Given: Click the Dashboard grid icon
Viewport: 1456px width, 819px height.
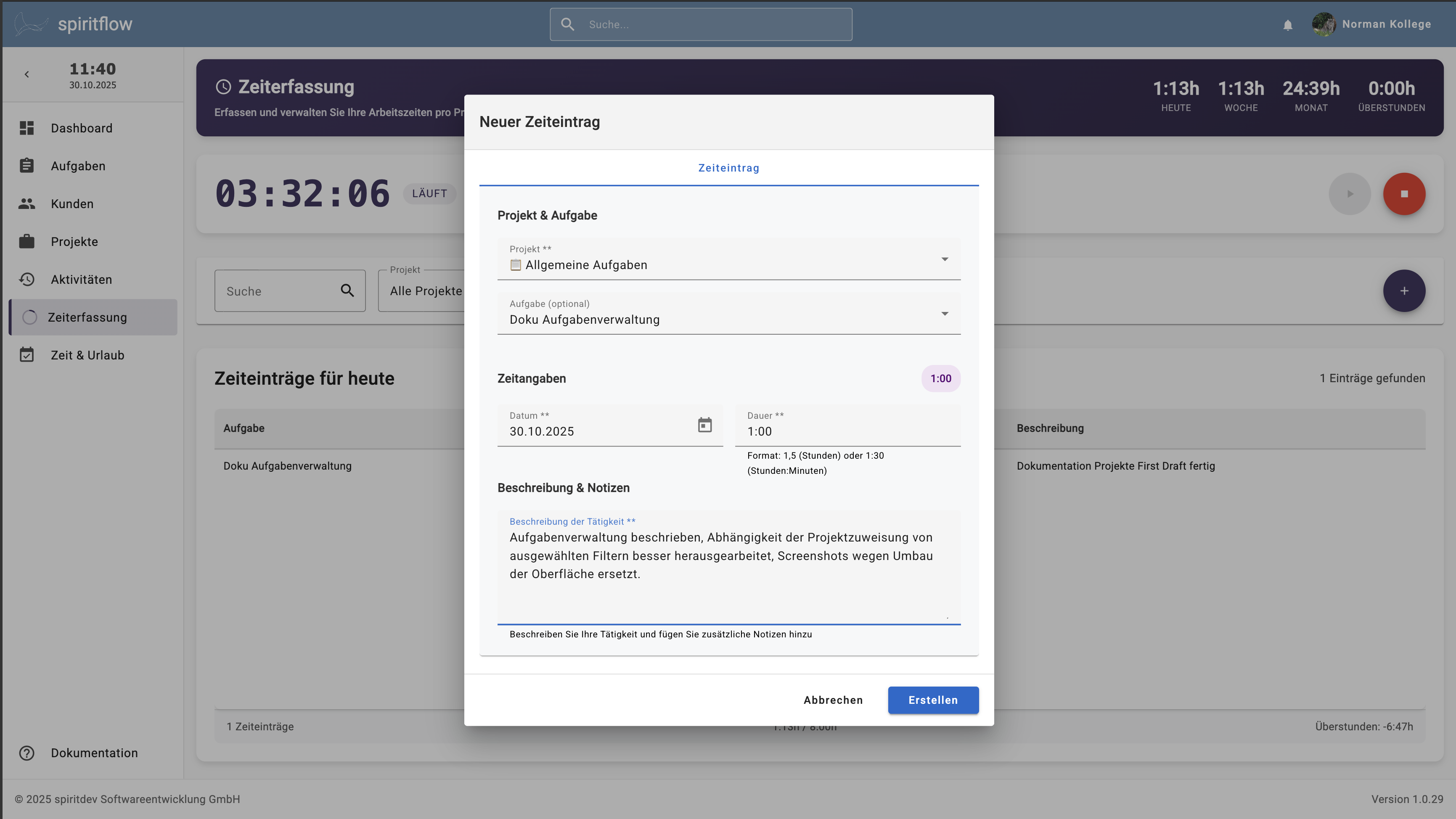Looking at the screenshot, I should tap(26, 128).
